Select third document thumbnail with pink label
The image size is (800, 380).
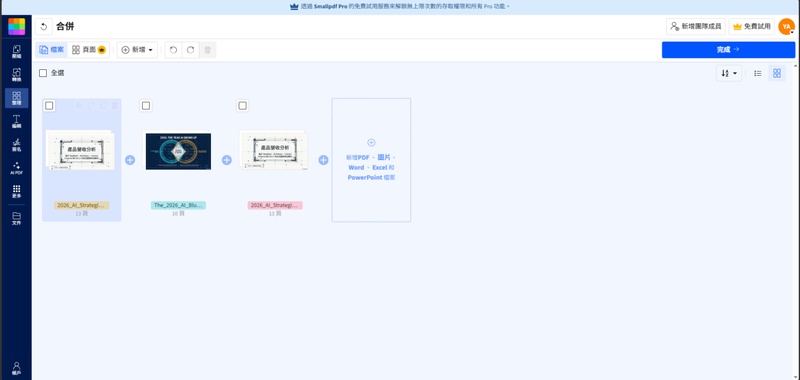[x=274, y=150]
